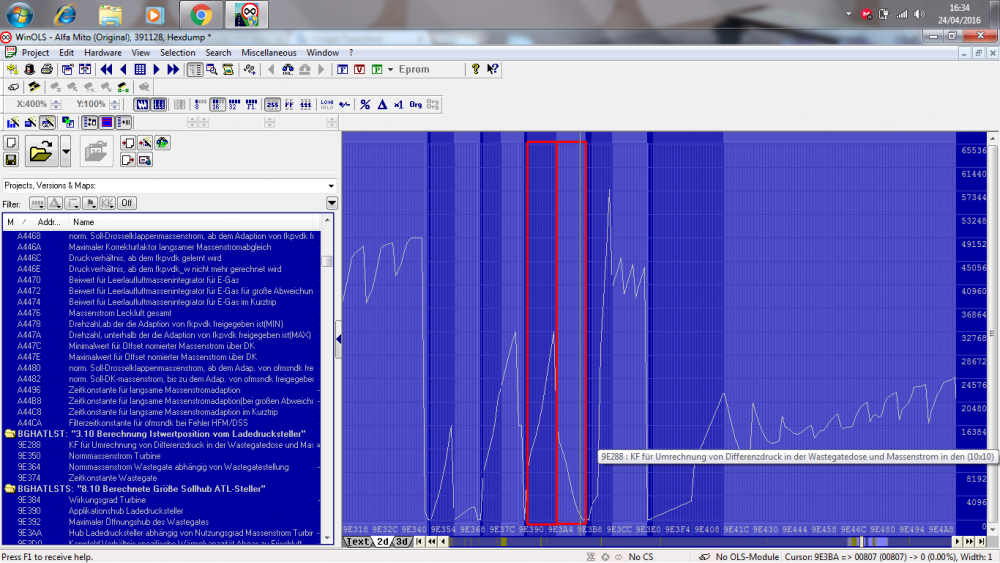Screen dimensions: 1000x563
Task: Click the top hat icon in toolbar
Action: [x=29, y=69]
